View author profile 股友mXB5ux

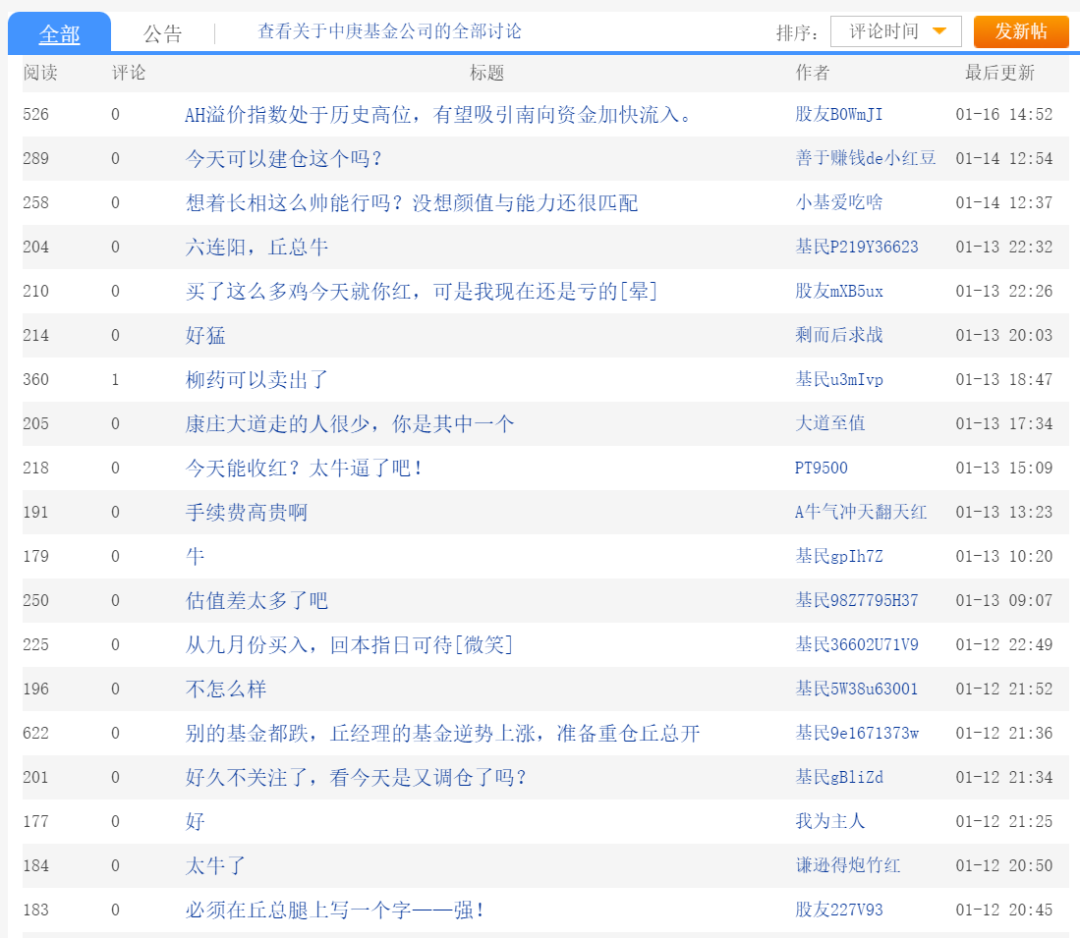[839, 291]
